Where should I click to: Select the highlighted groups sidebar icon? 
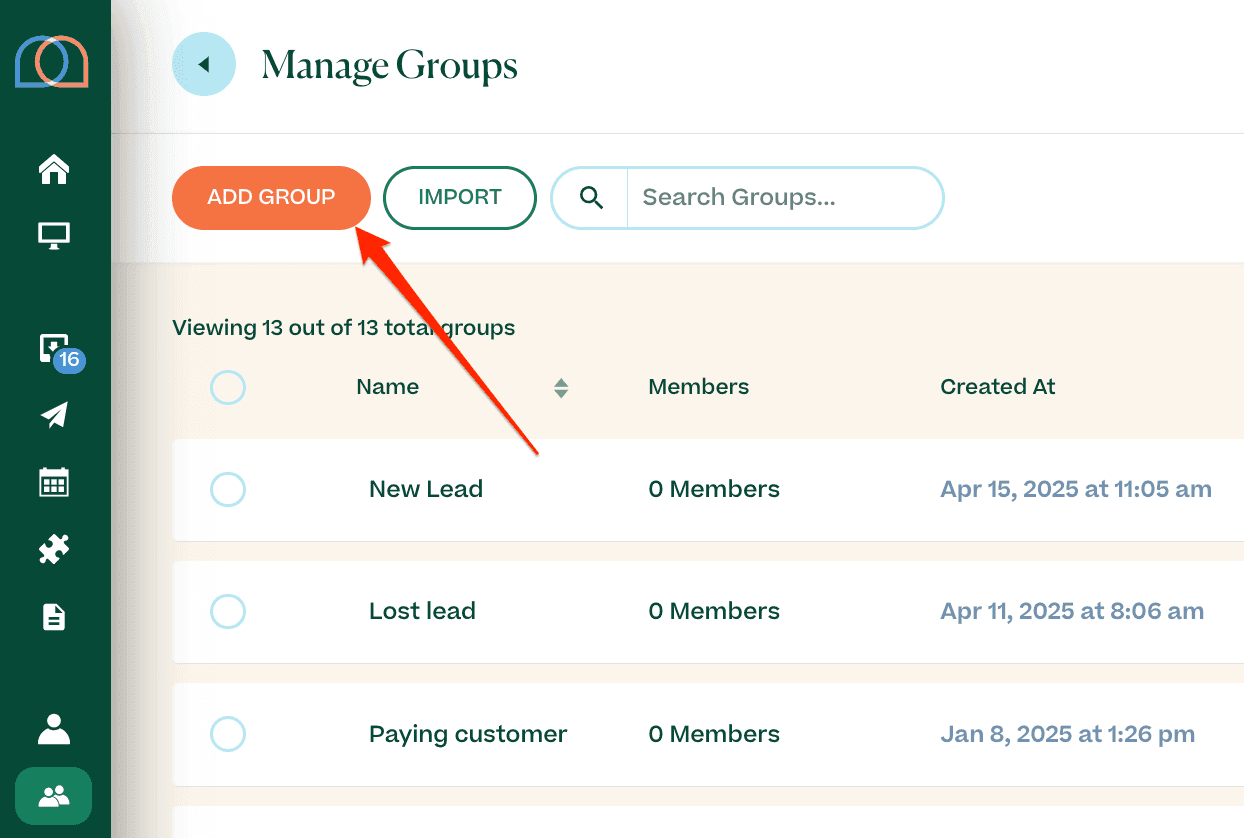(x=54, y=796)
